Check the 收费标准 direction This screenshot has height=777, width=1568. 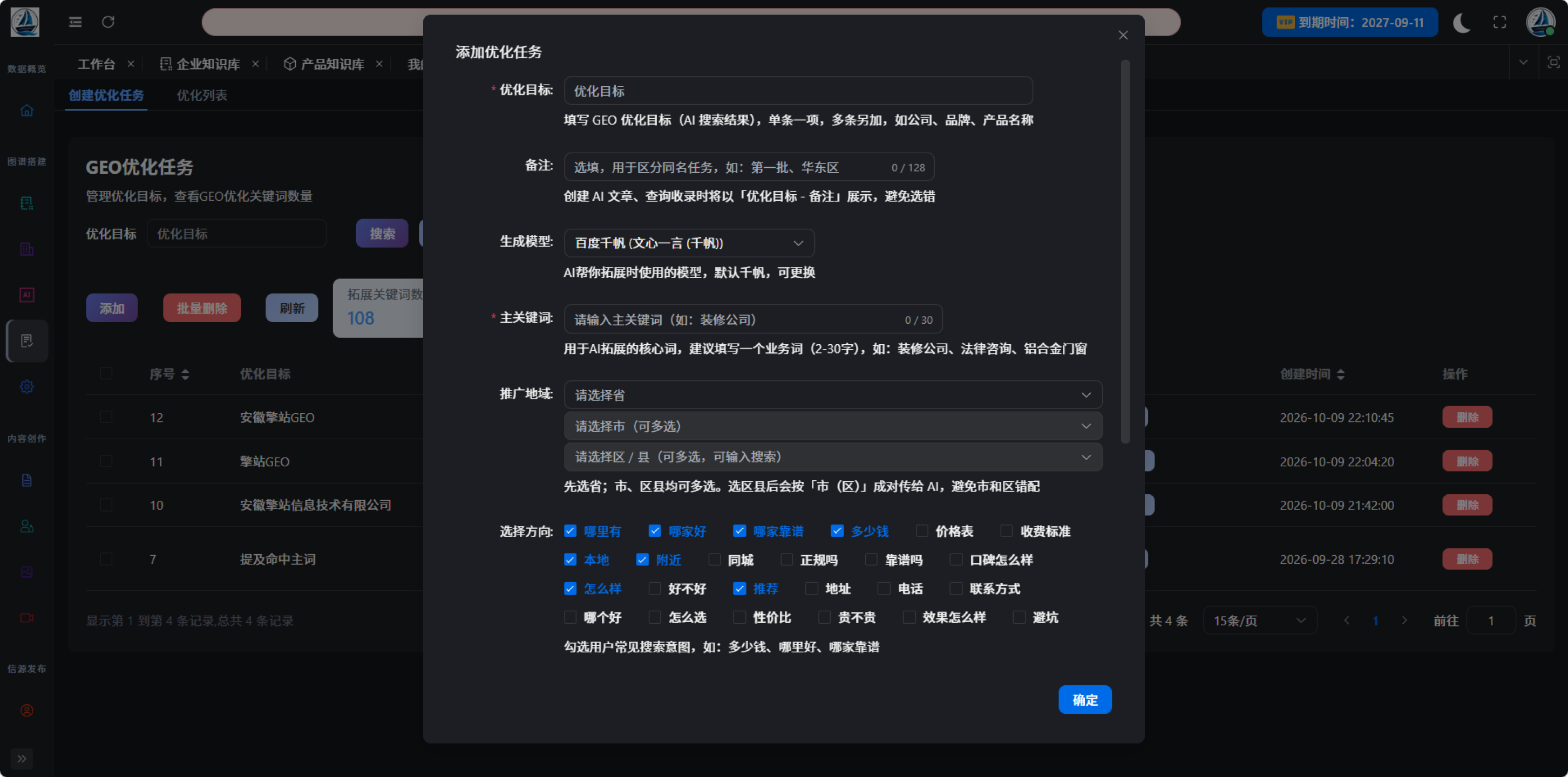tap(1006, 531)
